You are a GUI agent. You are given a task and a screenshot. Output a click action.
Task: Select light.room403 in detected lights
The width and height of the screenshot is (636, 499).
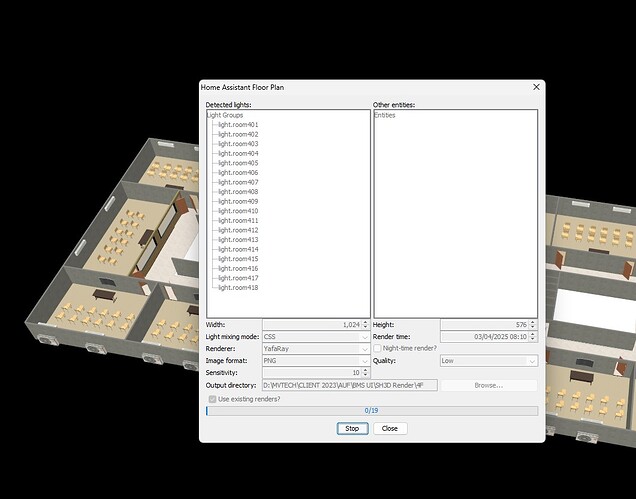(x=238, y=144)
